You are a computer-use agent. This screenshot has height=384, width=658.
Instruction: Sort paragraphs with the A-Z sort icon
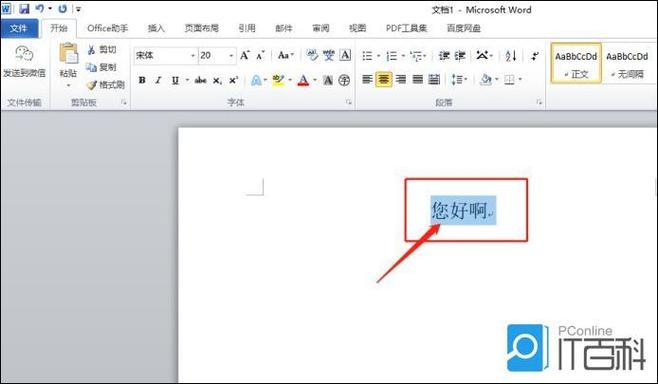(x=511, y=55)
